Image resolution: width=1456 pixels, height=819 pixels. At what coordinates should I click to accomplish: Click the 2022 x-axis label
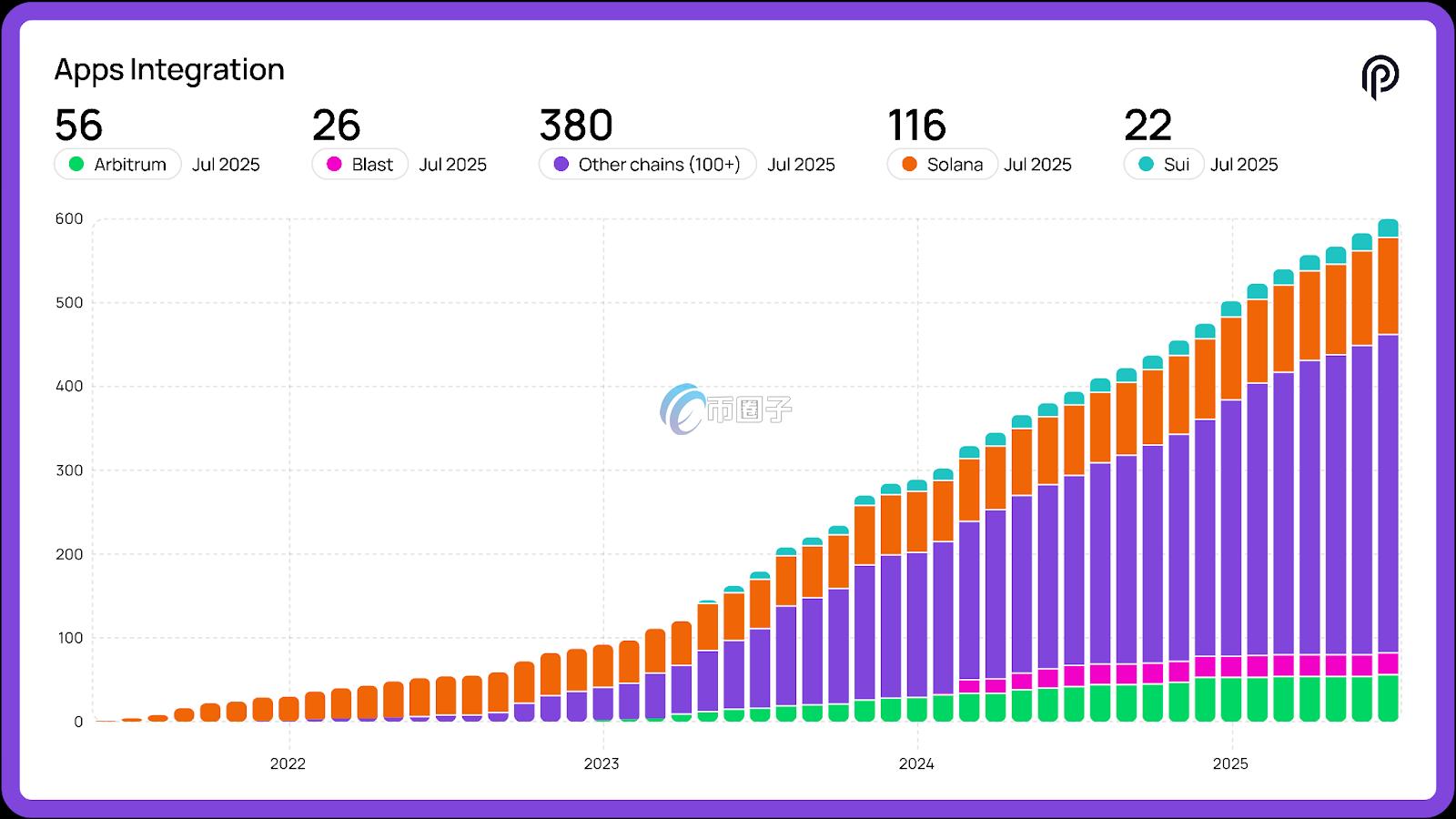tap(288, 763)
